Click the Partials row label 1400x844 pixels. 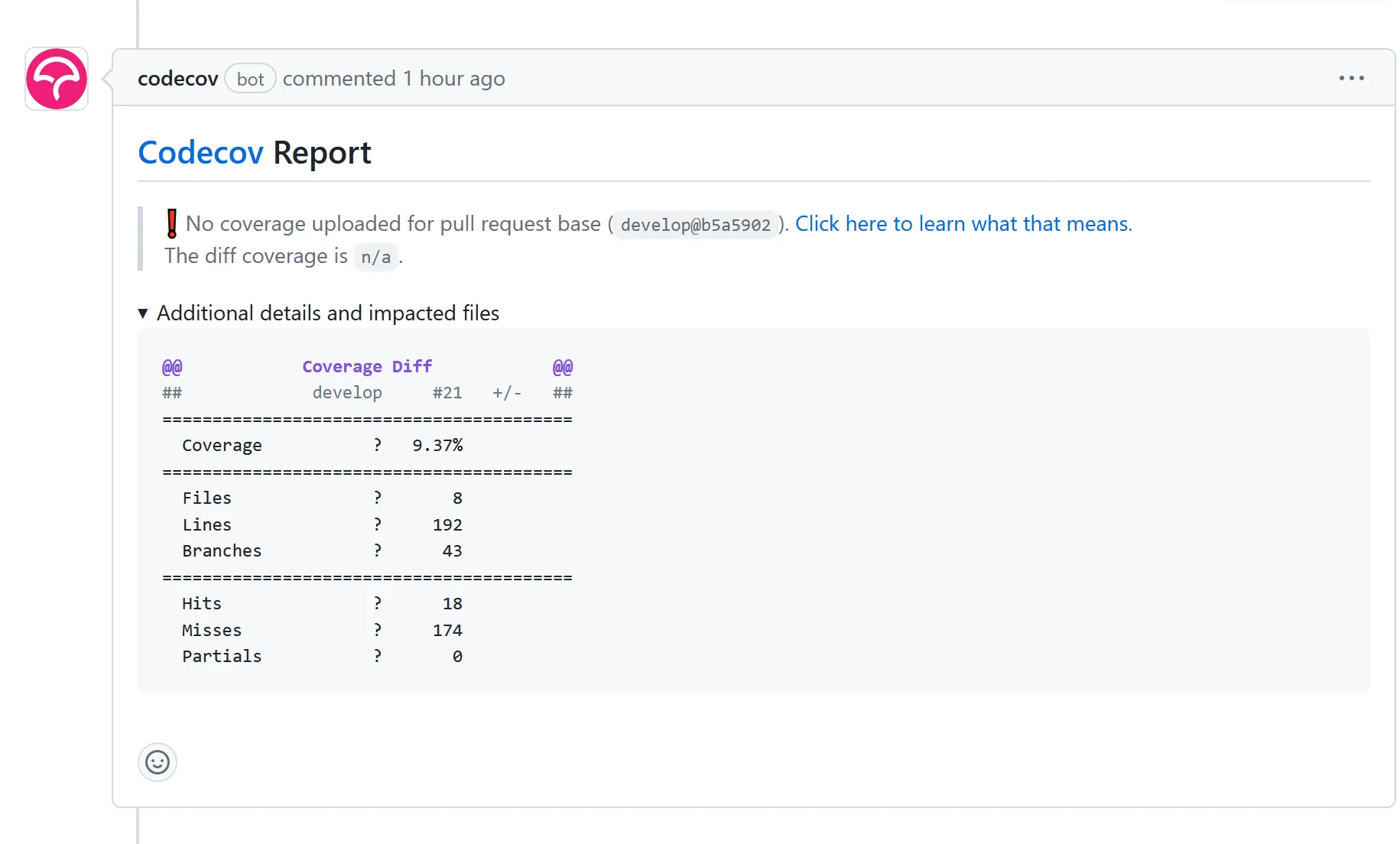(222, 657)
